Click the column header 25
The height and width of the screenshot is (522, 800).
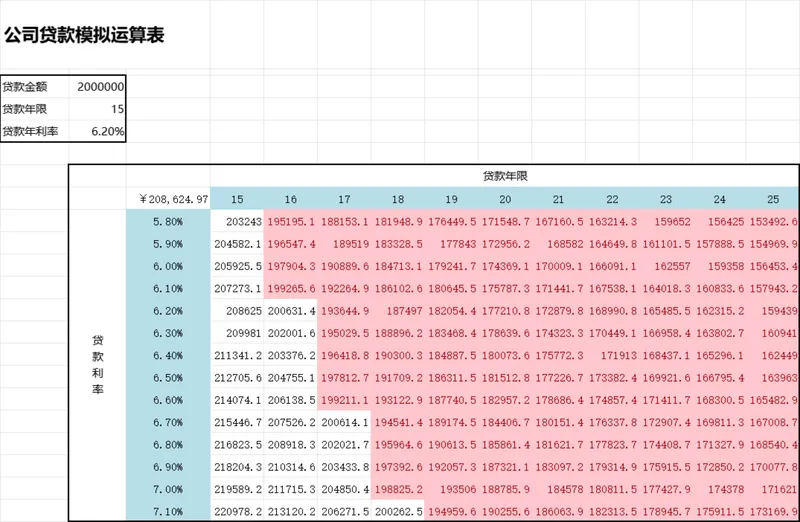click(x=773, y=199)
